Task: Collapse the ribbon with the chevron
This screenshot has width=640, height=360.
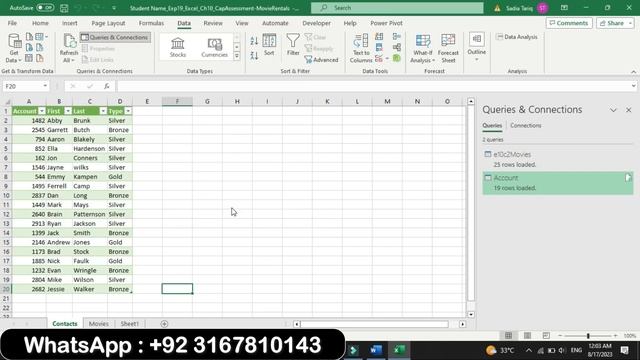Action: tap(633, 72)
